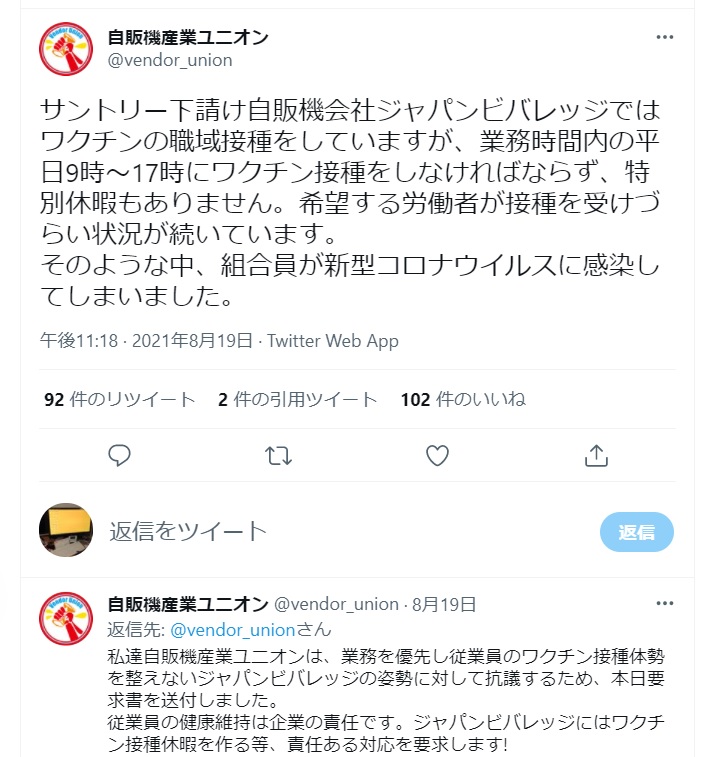
Task: Focus the 返信をツイート reply input field
Action: (x=348, y=532)
